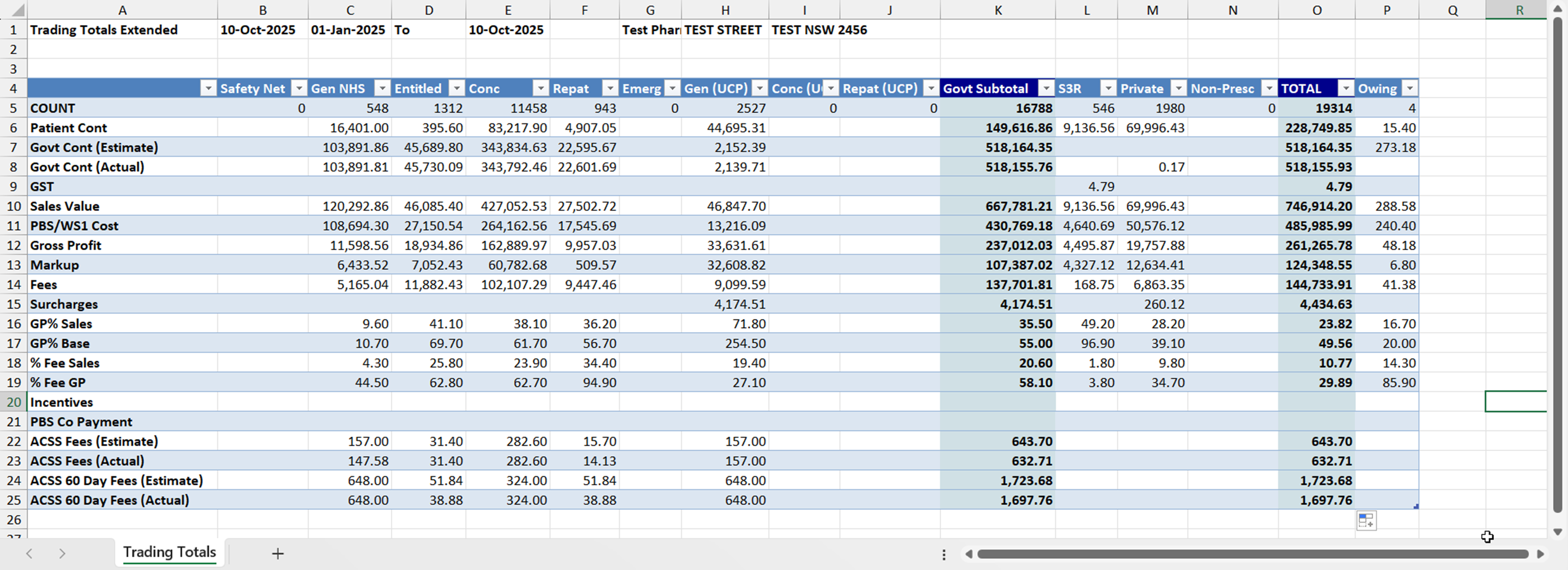Select the row 20 header
The width and height of the screenshot is (1568, 570).
[13, 402]
